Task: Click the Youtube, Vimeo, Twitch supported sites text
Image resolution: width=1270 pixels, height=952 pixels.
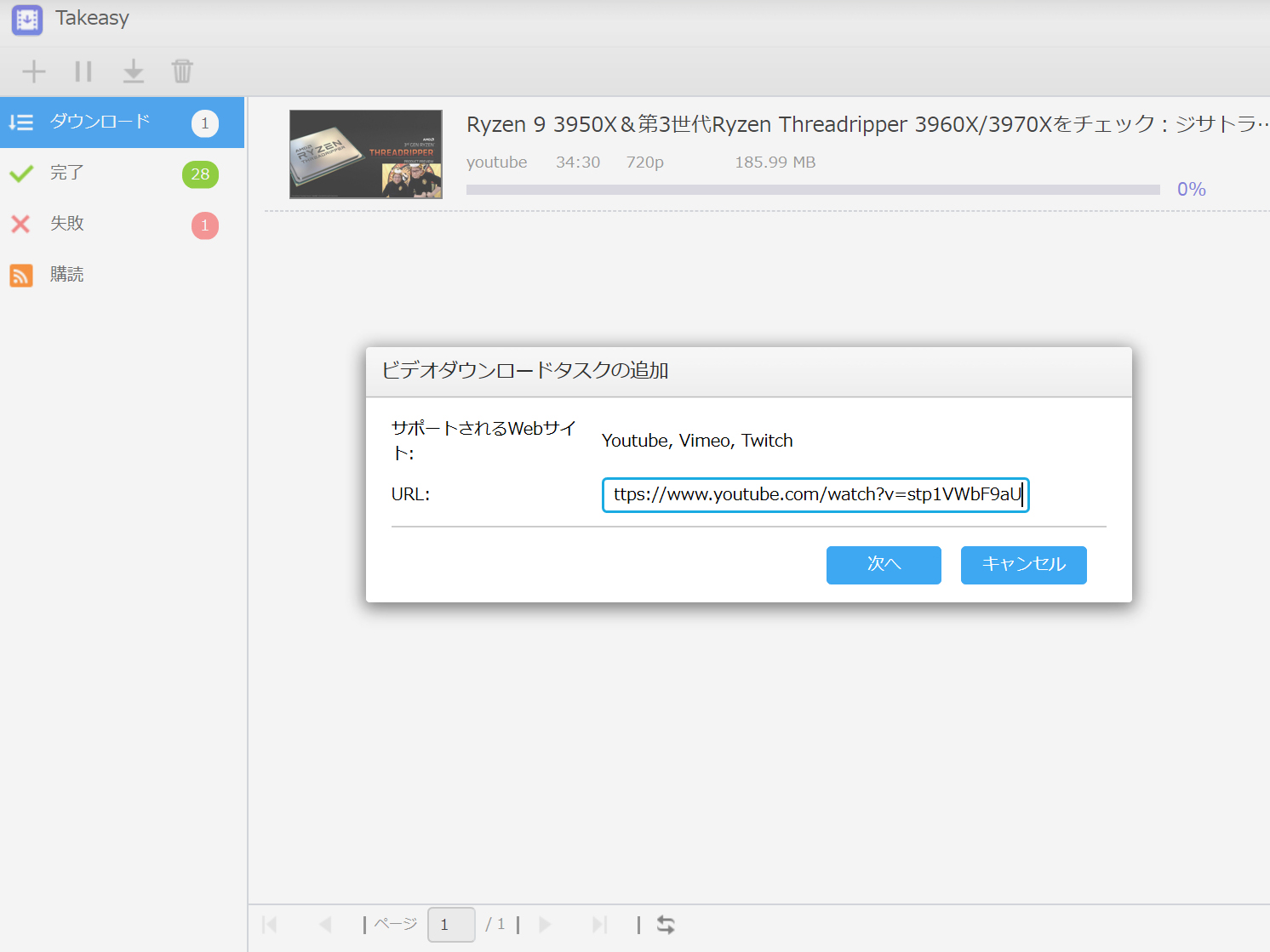Action: [x=697, y=441]
